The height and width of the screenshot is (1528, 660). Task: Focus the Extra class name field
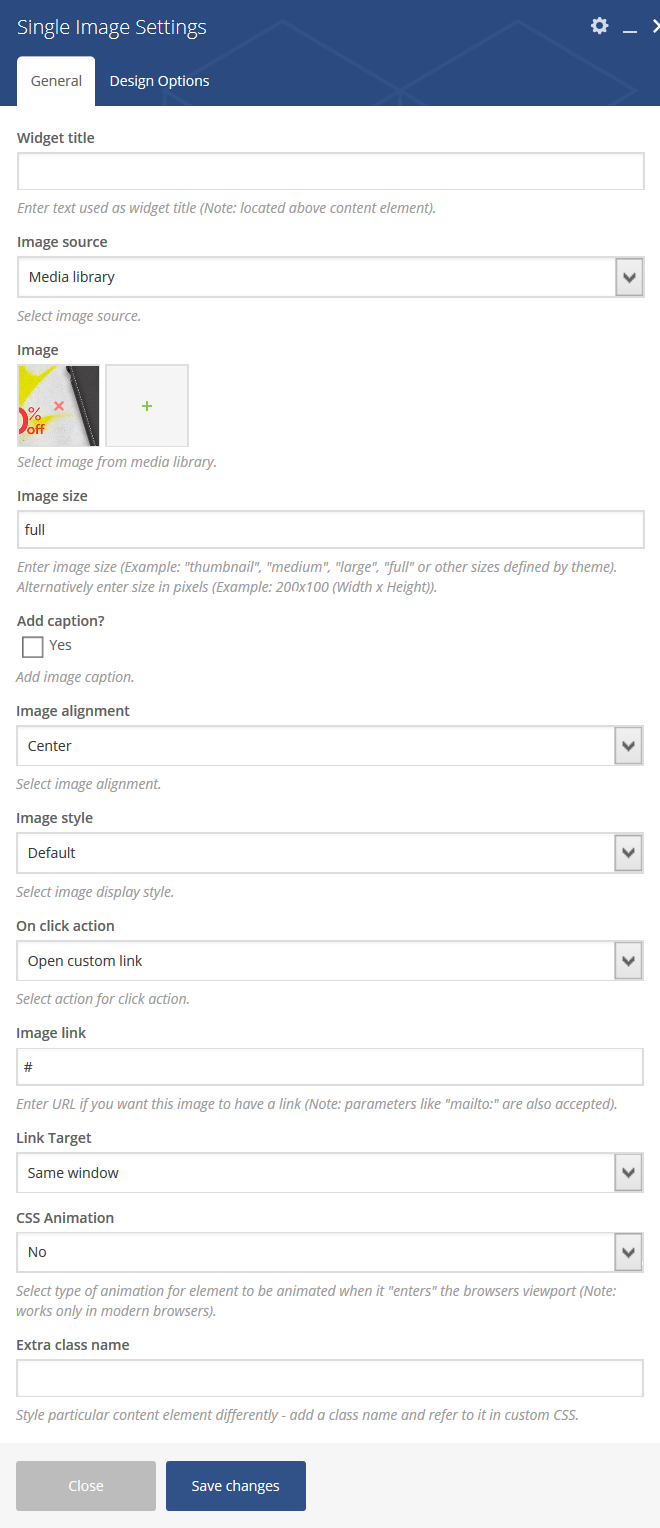click(x=330, y=1378)
